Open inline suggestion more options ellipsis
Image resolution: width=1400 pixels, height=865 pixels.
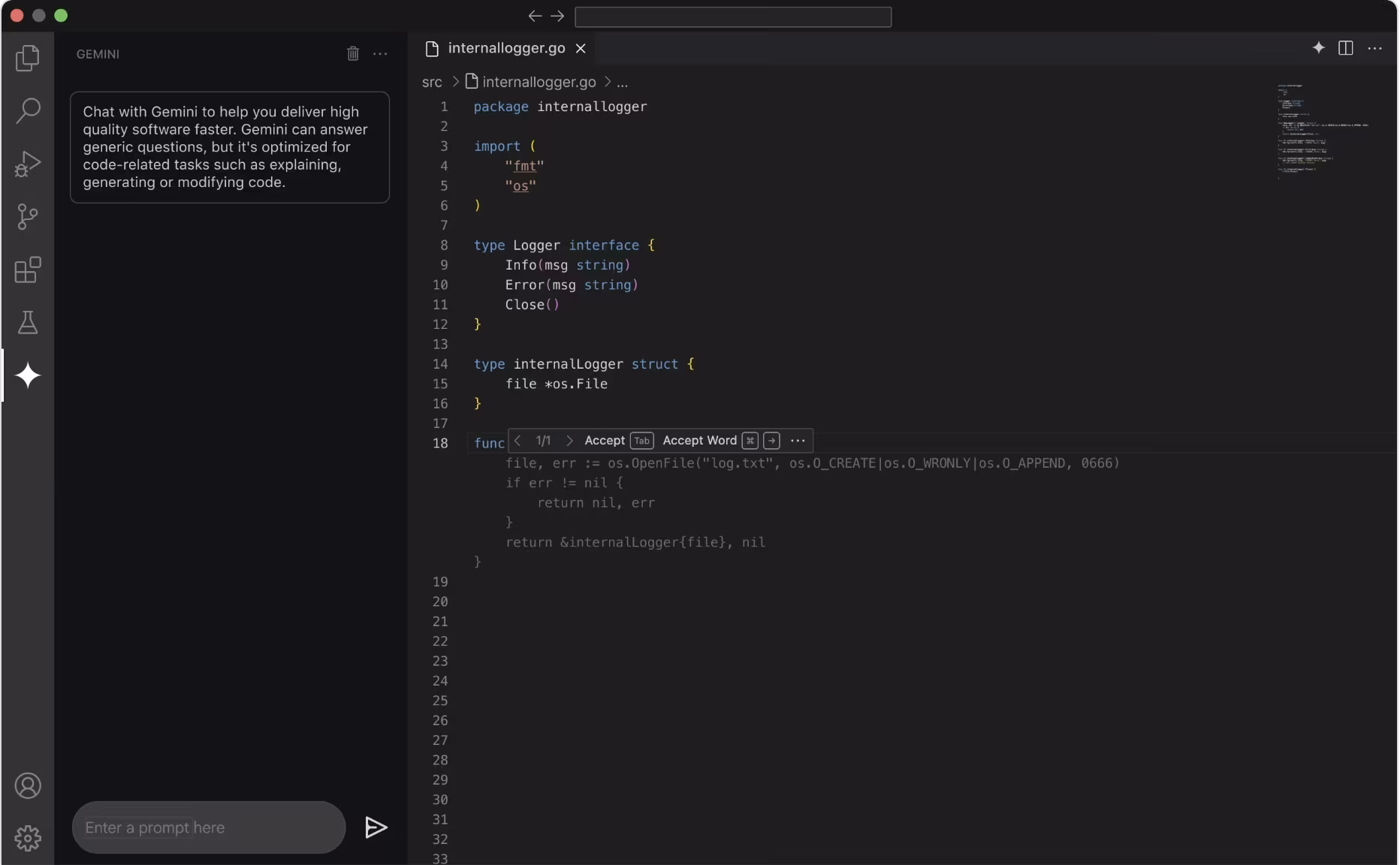[798, 441]
